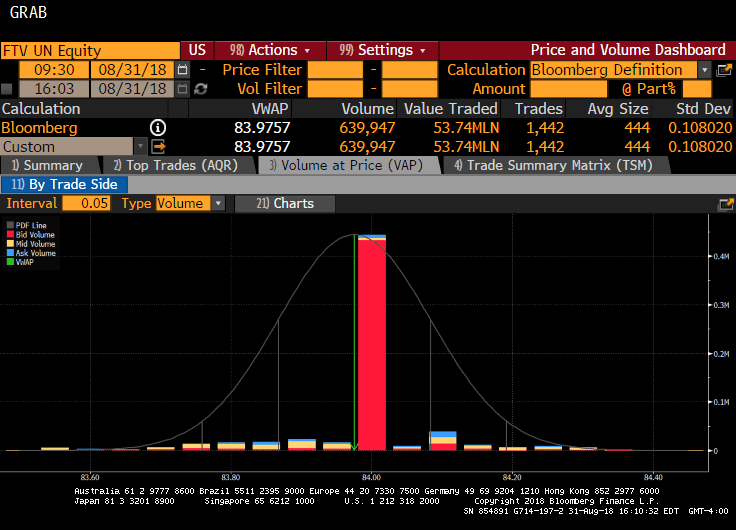Toggle the checkbox beside the 16:03 end time
Viewport: 736px width, 530px height.
[9, 89]
